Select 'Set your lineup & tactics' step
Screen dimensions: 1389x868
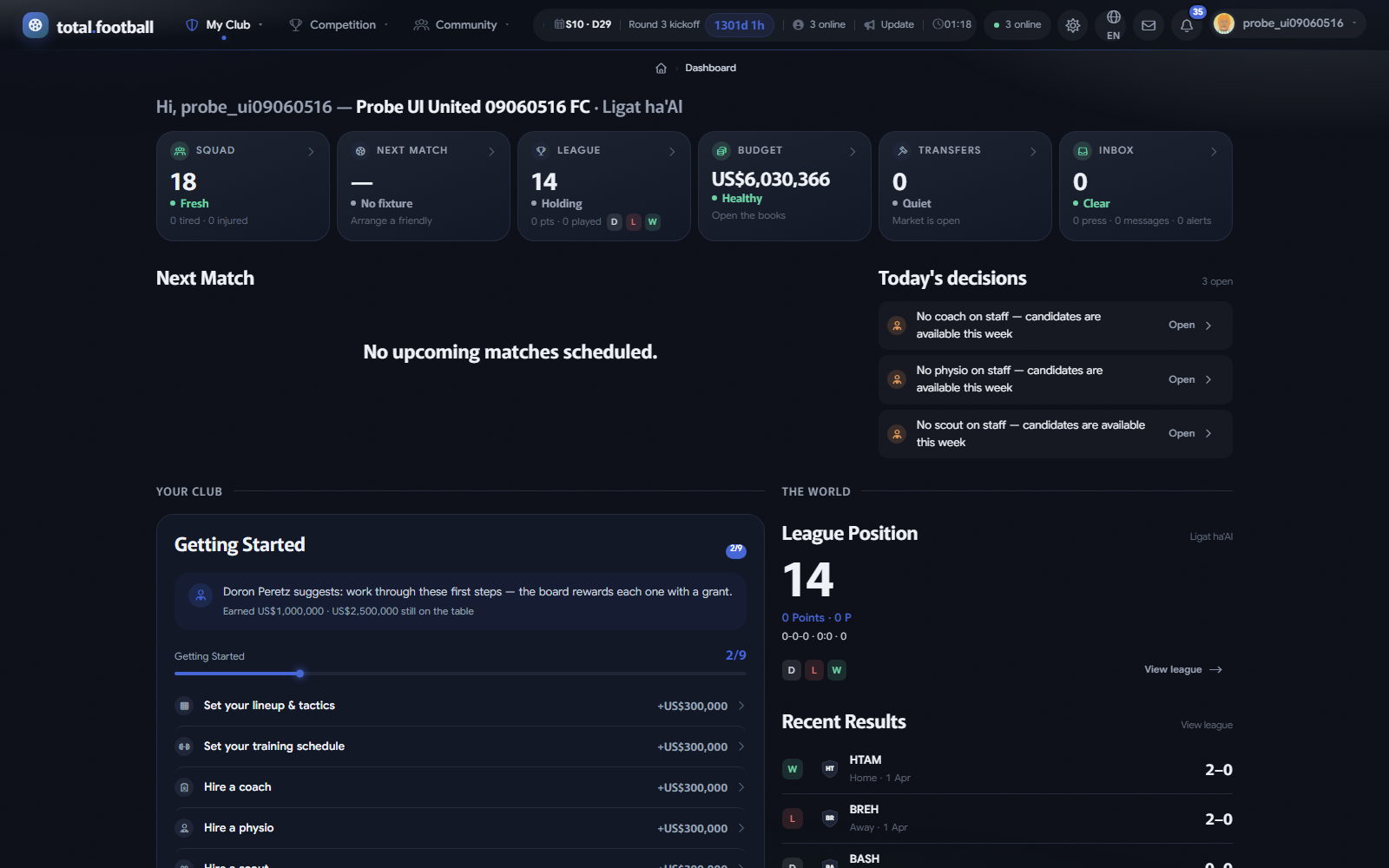460,706
